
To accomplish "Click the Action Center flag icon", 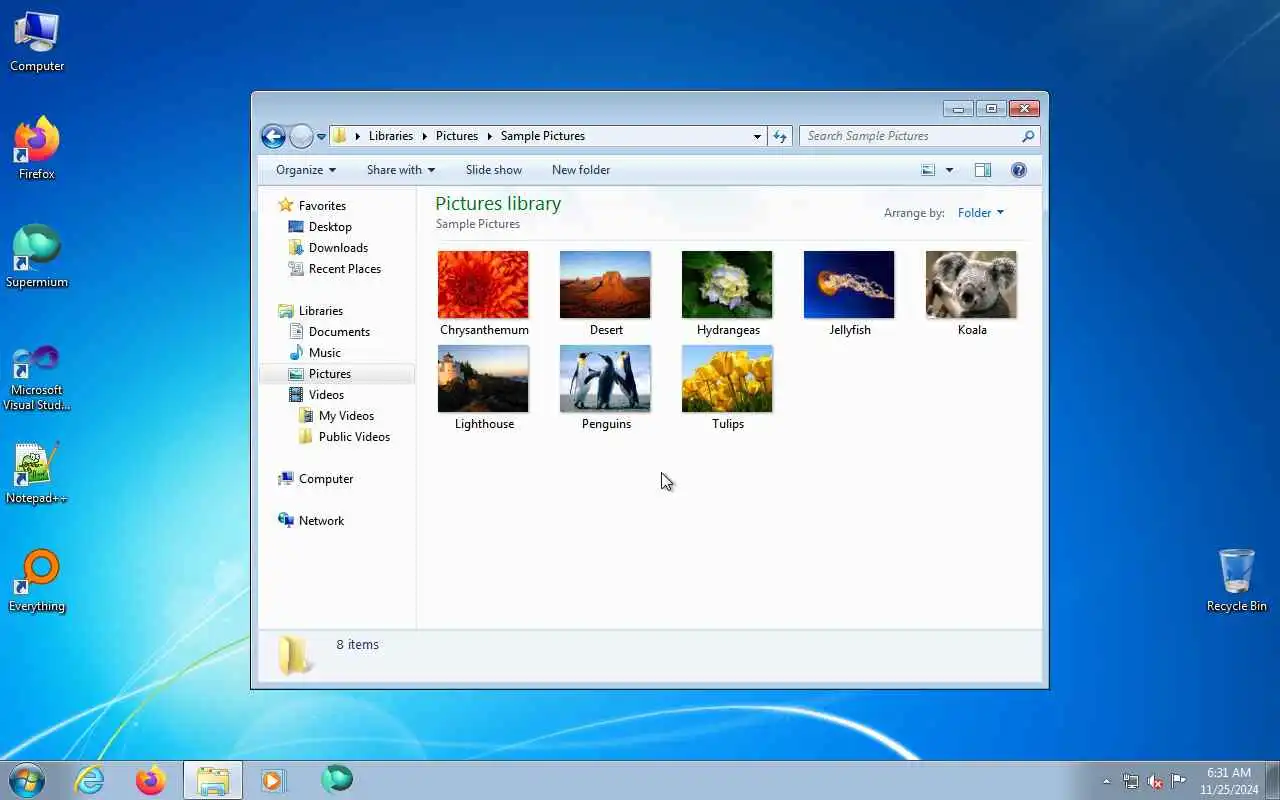I will tap(1179, 781).
